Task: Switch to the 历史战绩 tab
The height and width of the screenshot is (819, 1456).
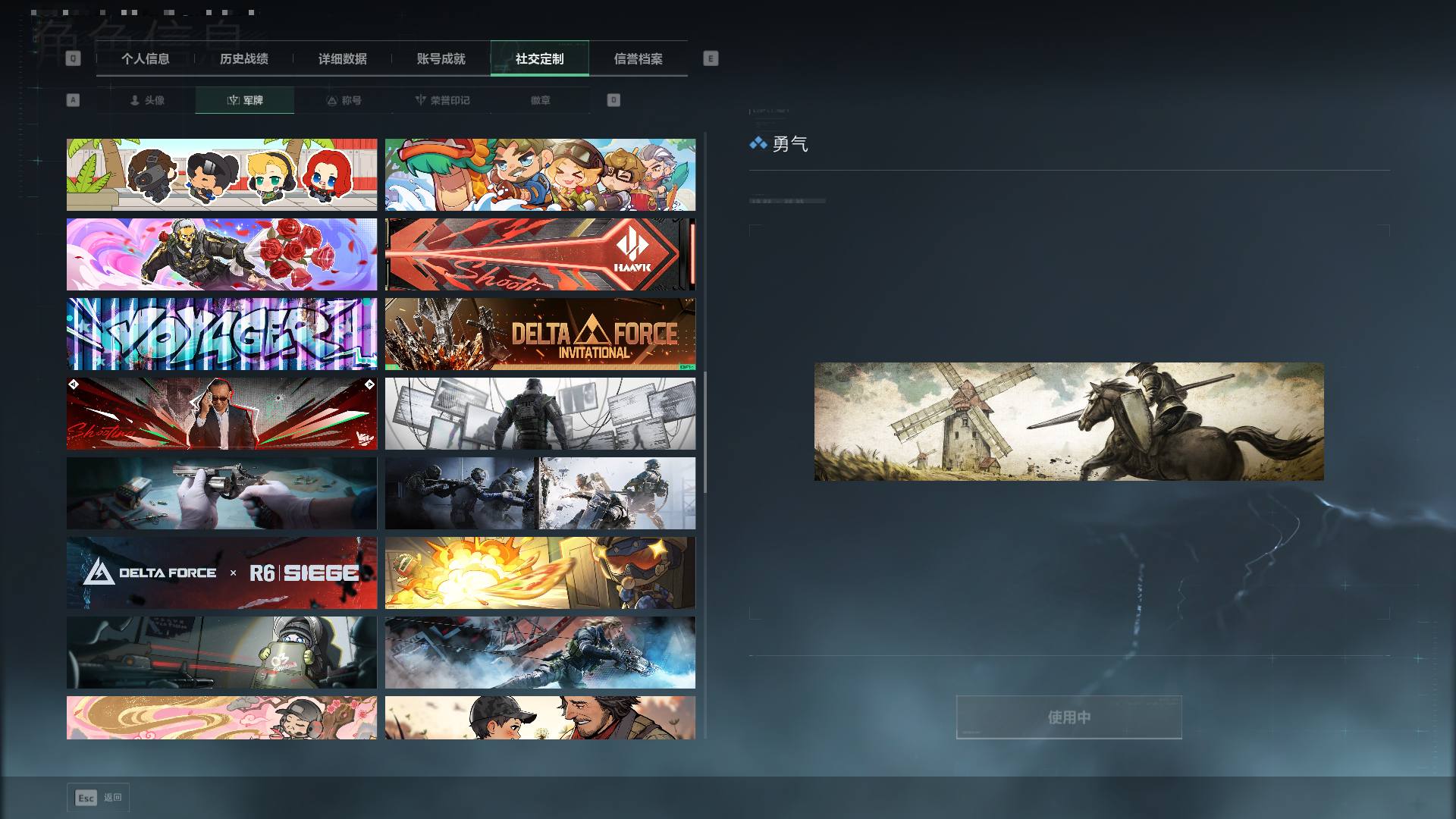Action: click(x=244, y=58)
